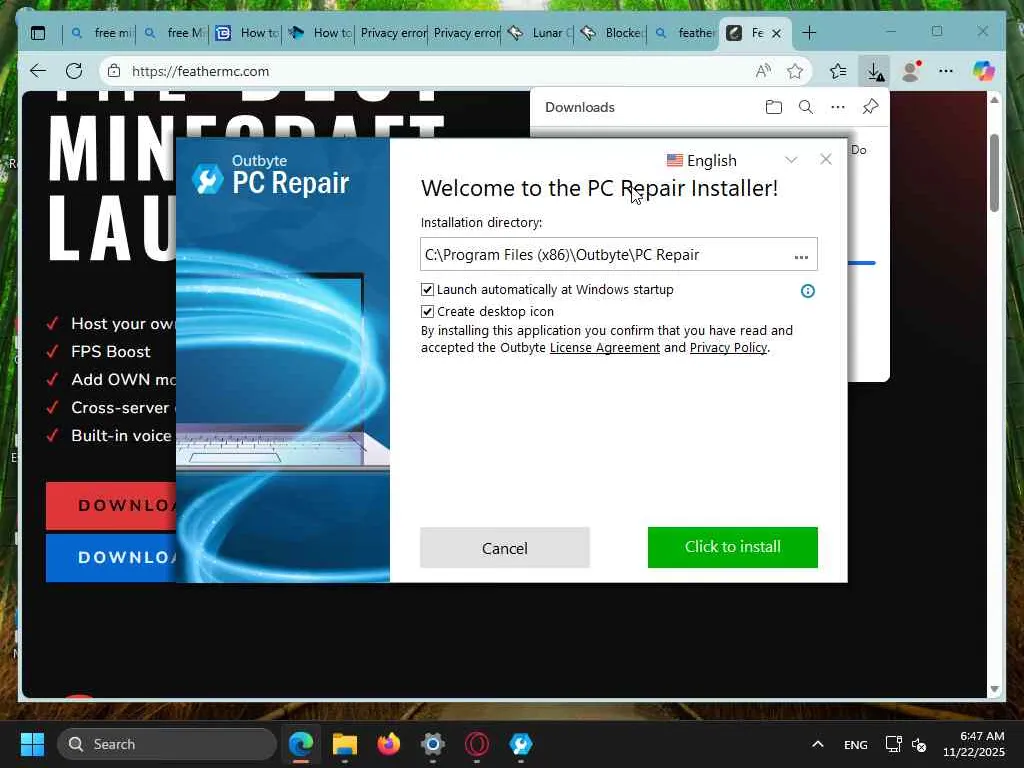Close the active Feather tab
1024x768 pixels.
pyautogui.click(x=776, y=33)
